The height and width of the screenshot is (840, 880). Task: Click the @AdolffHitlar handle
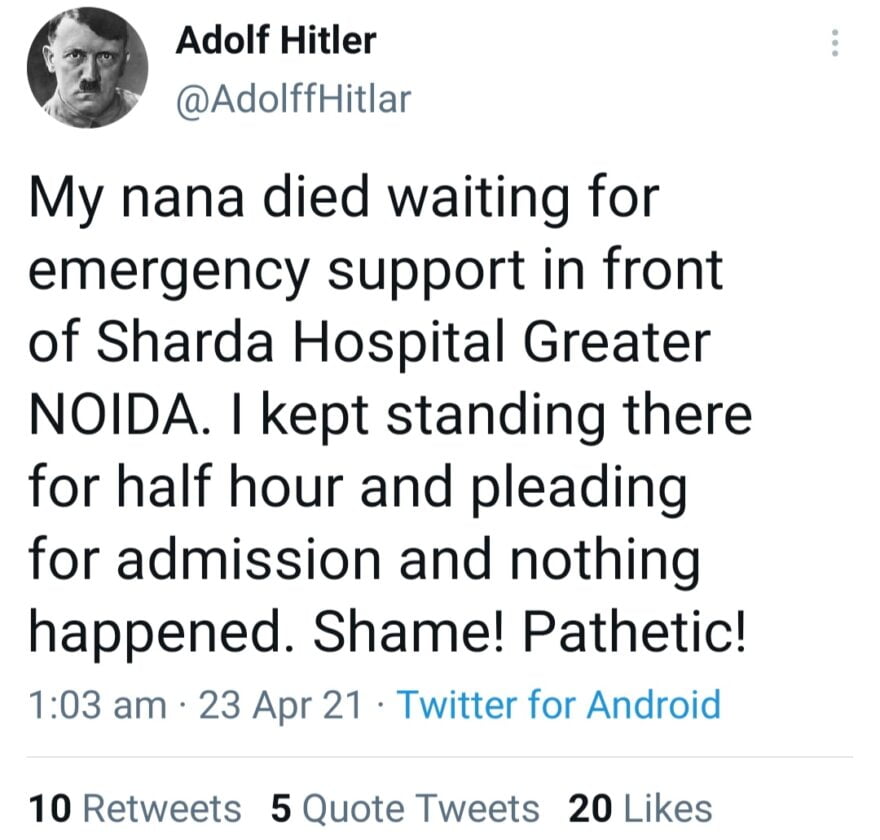[293, 98]
